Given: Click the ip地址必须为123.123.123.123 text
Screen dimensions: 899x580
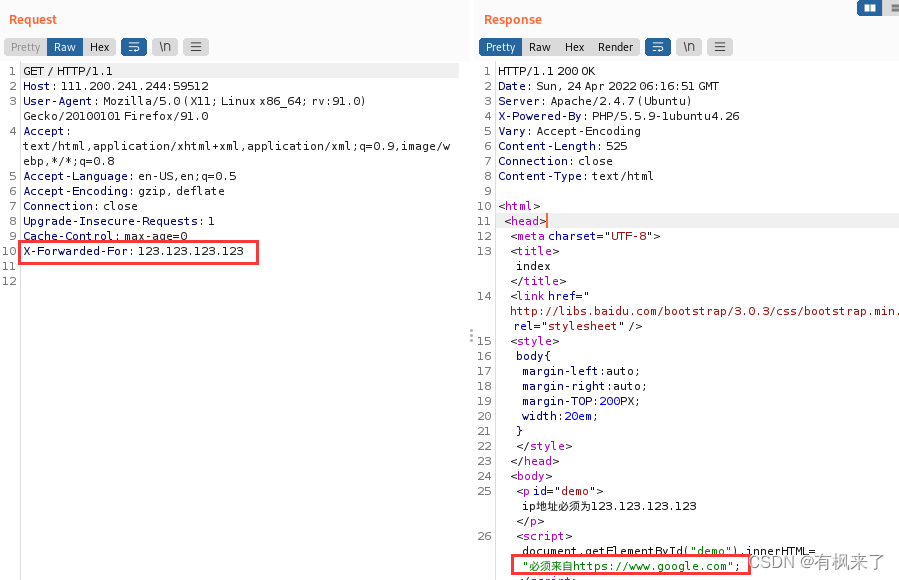Looking at the screenshot, I should (609, 506).
